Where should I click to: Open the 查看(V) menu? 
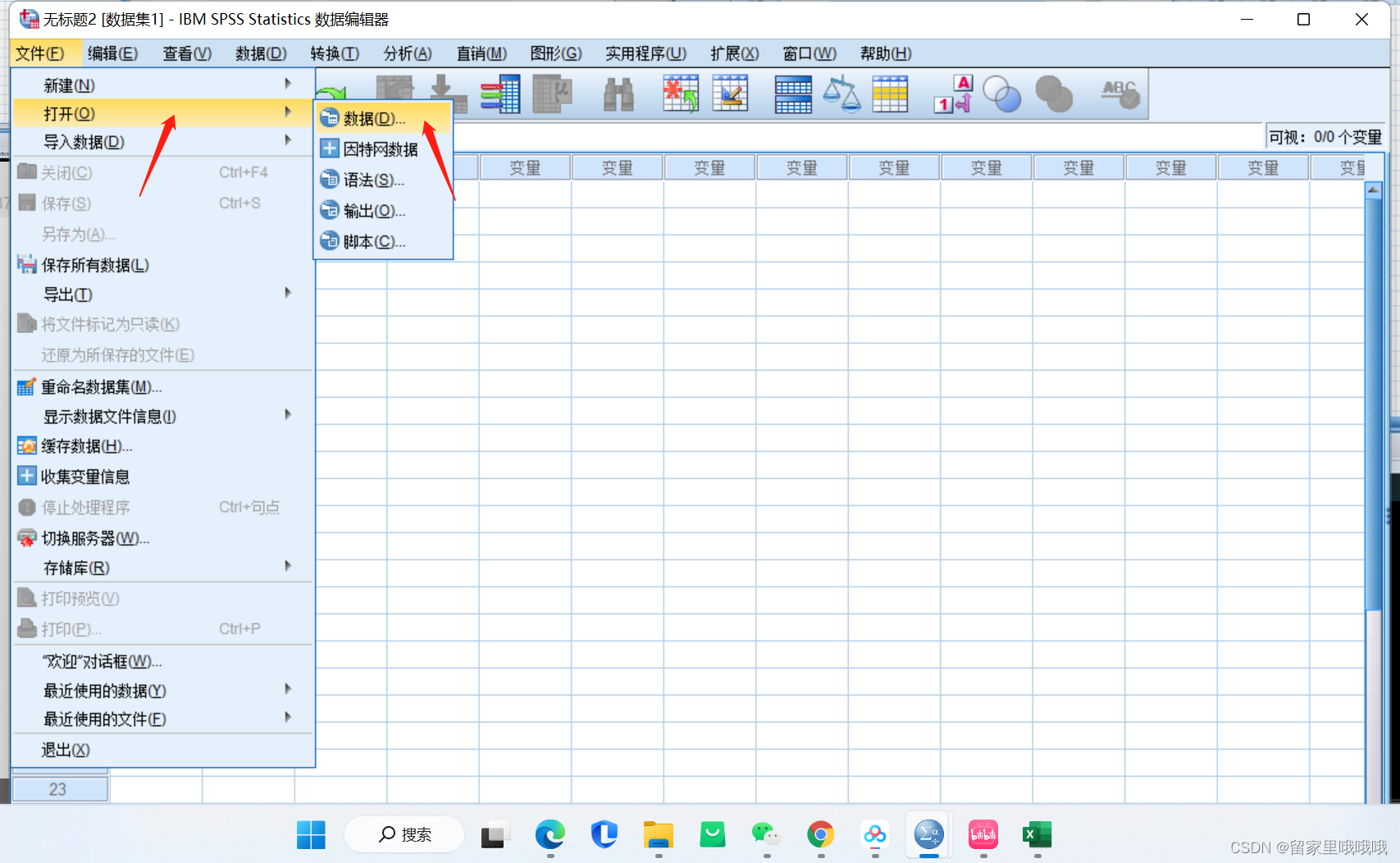[187, 53]
